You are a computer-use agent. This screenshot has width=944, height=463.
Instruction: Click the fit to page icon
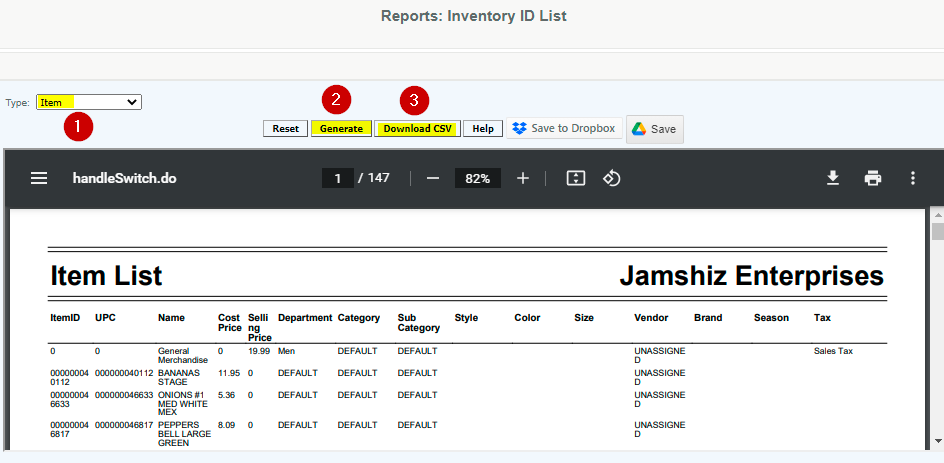click(575, 178)
